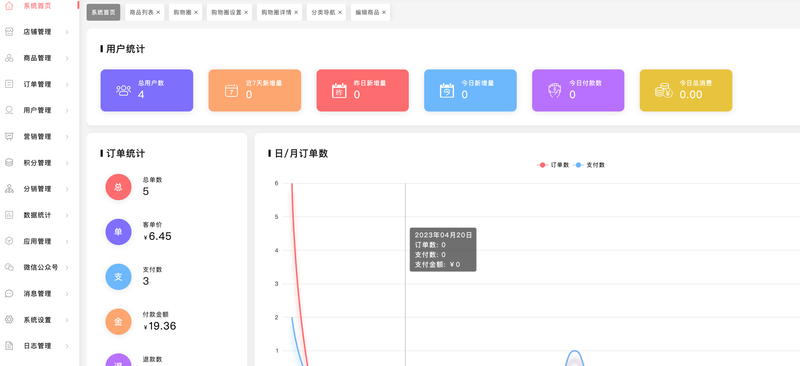Click the 系统设置 gear icon
Screen dimensions: 800x366
coord(9,320)
